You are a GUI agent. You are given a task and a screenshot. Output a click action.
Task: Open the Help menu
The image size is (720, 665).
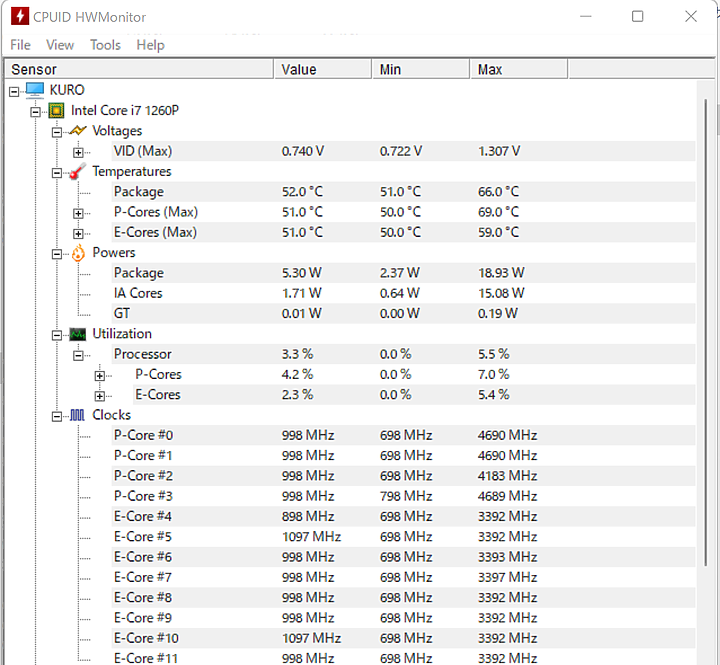(x=150, y=45)
